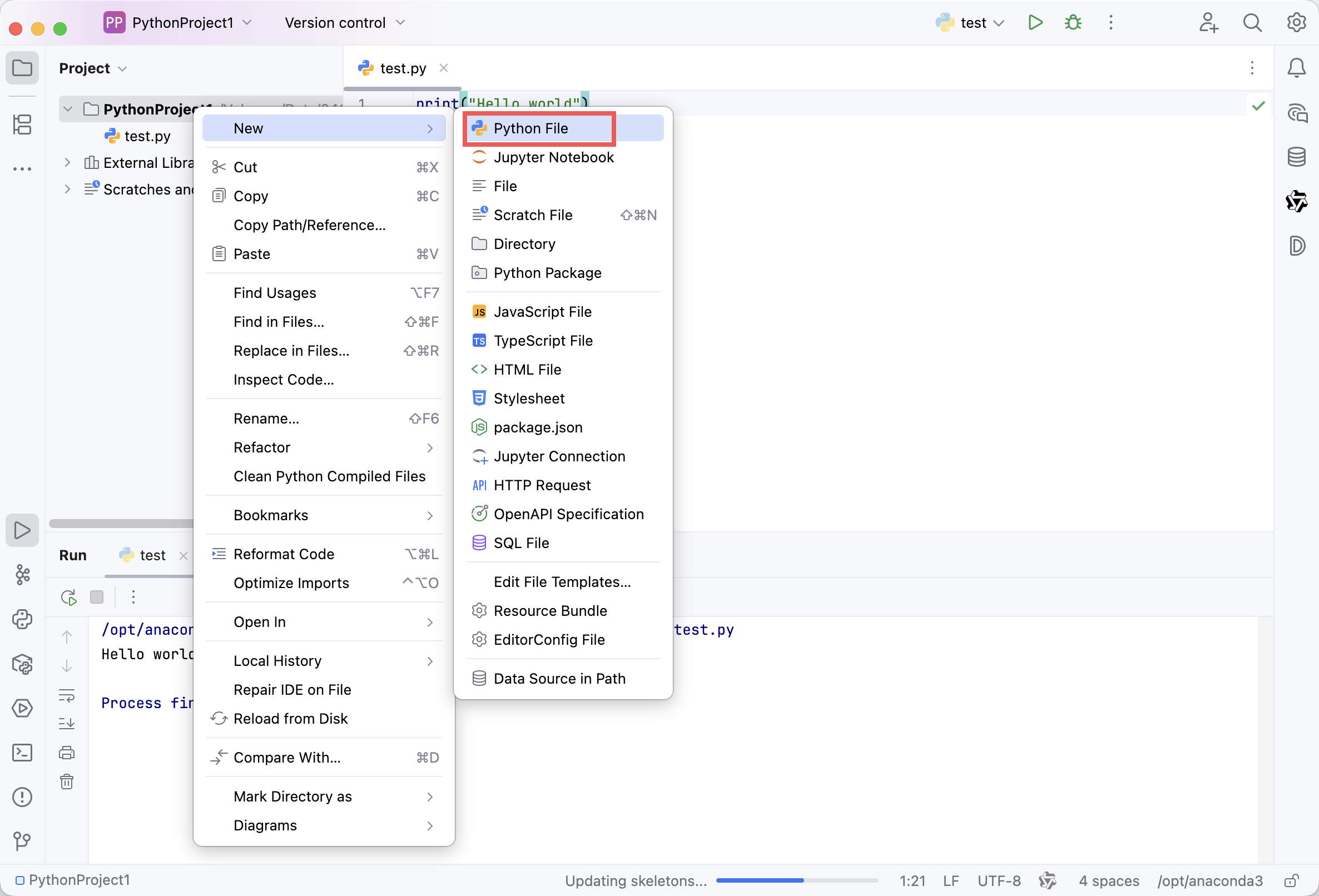
Task: Click Copy Path/Reference in context menu
Action: pyautogui.click(x=324, y=225)
